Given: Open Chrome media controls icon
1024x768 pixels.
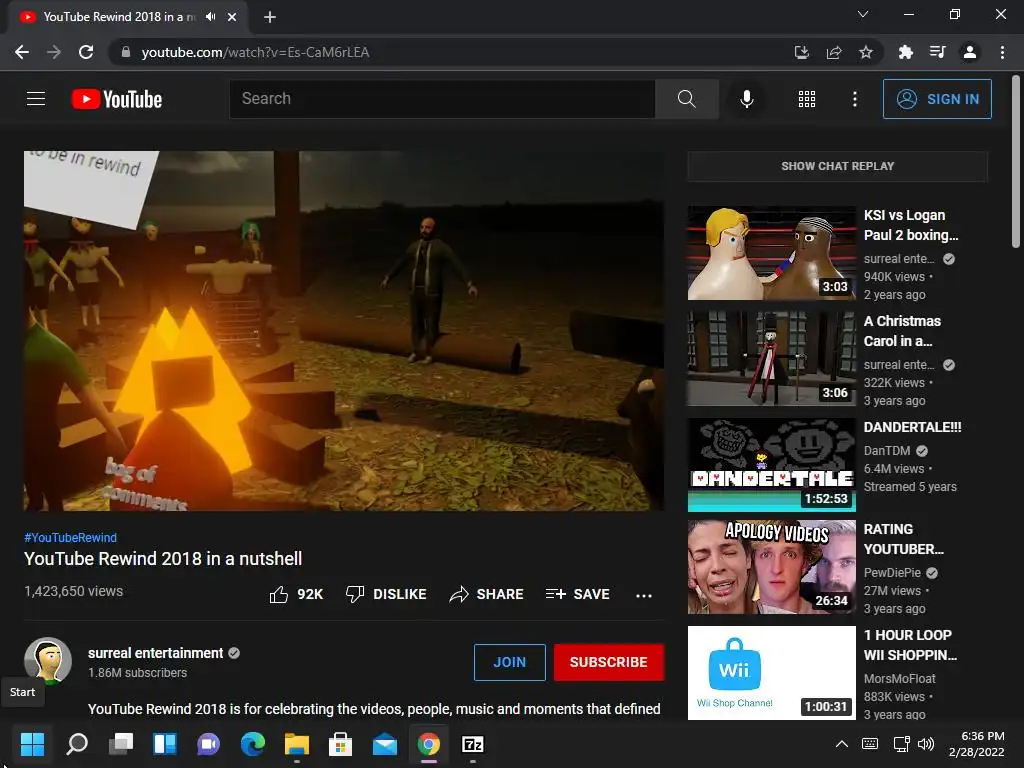Looking at the screenshot, I should tap(937, 52).
